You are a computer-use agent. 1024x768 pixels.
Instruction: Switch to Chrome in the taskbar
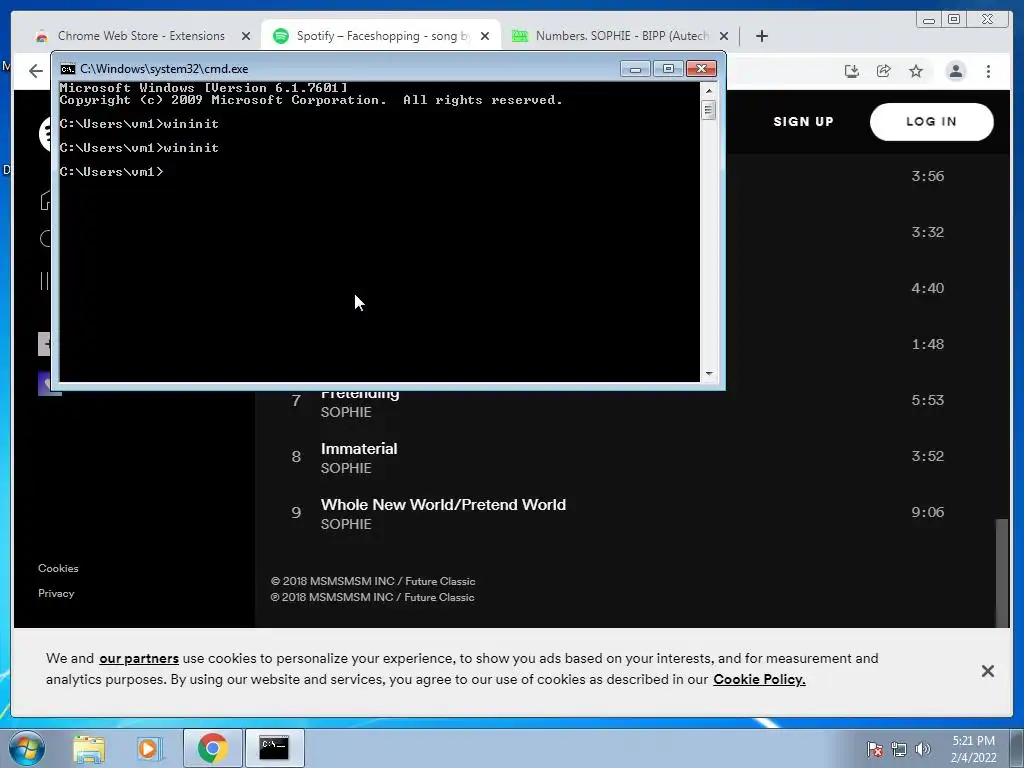(212, 748)
